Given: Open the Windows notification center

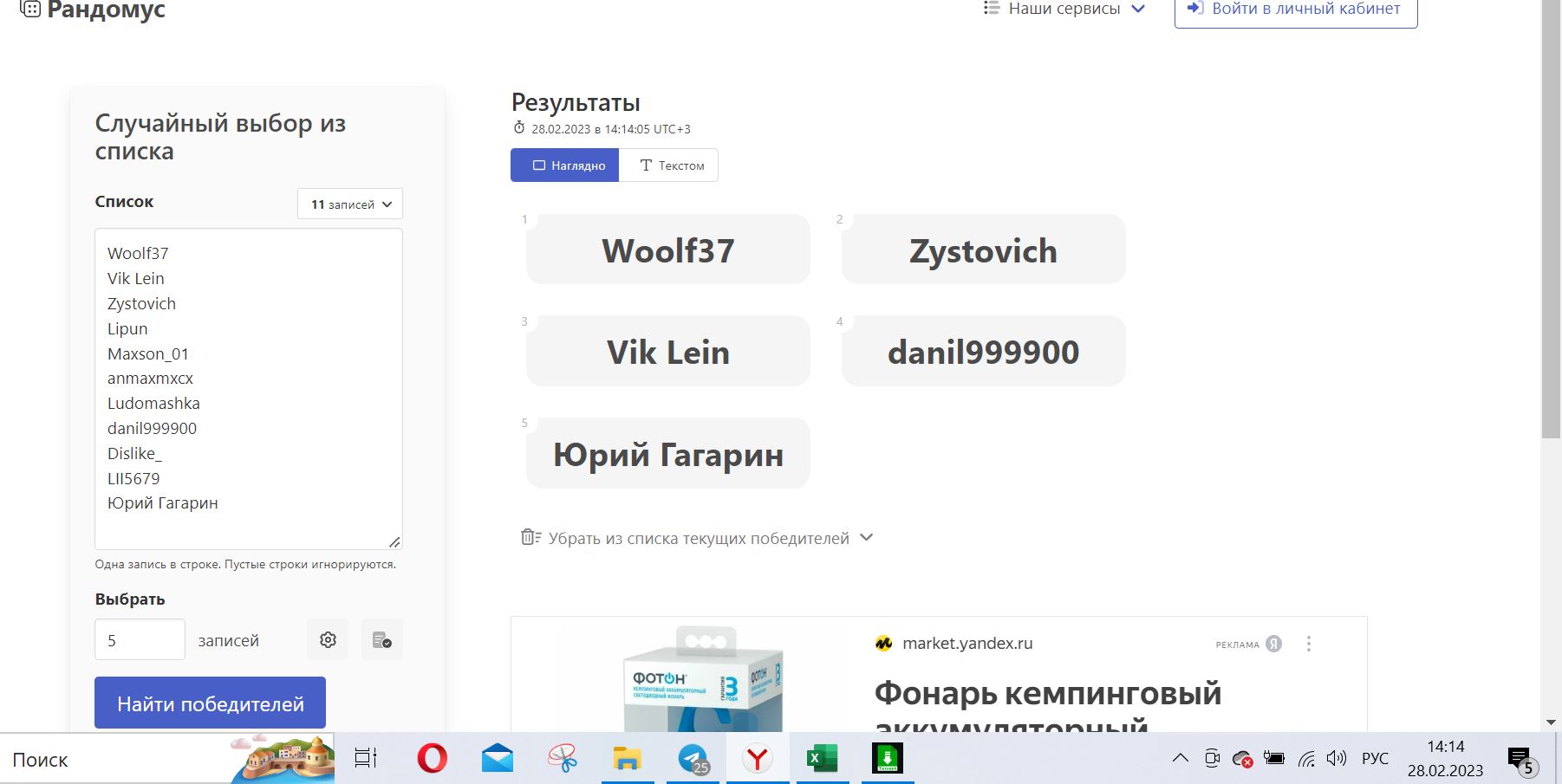Looking at the screenshot, I should [x=1520, y=760].
